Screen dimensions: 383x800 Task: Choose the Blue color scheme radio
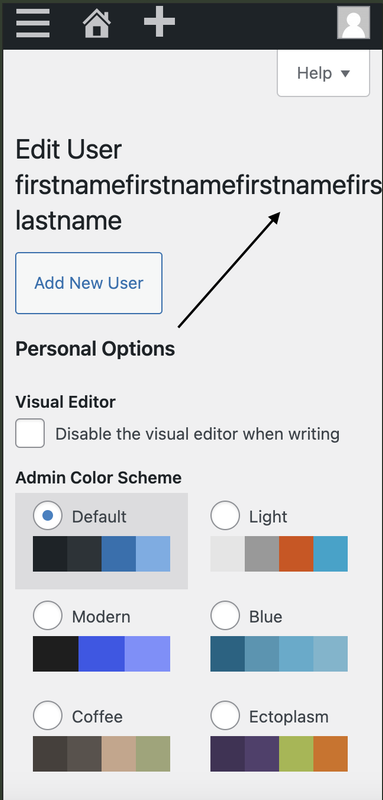pyautogui.click(x=225, y=615)
